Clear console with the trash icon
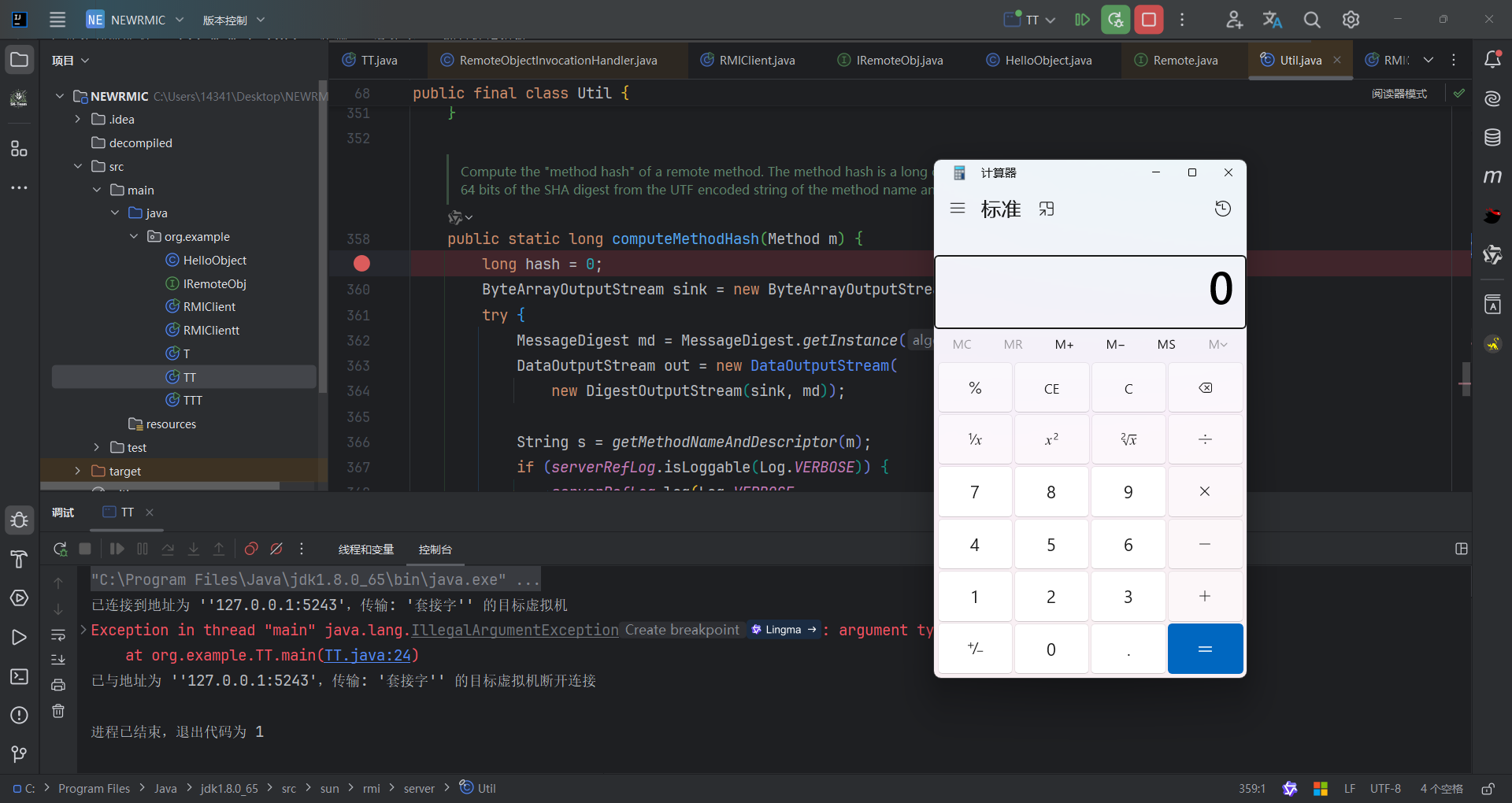 coord(58,711)
